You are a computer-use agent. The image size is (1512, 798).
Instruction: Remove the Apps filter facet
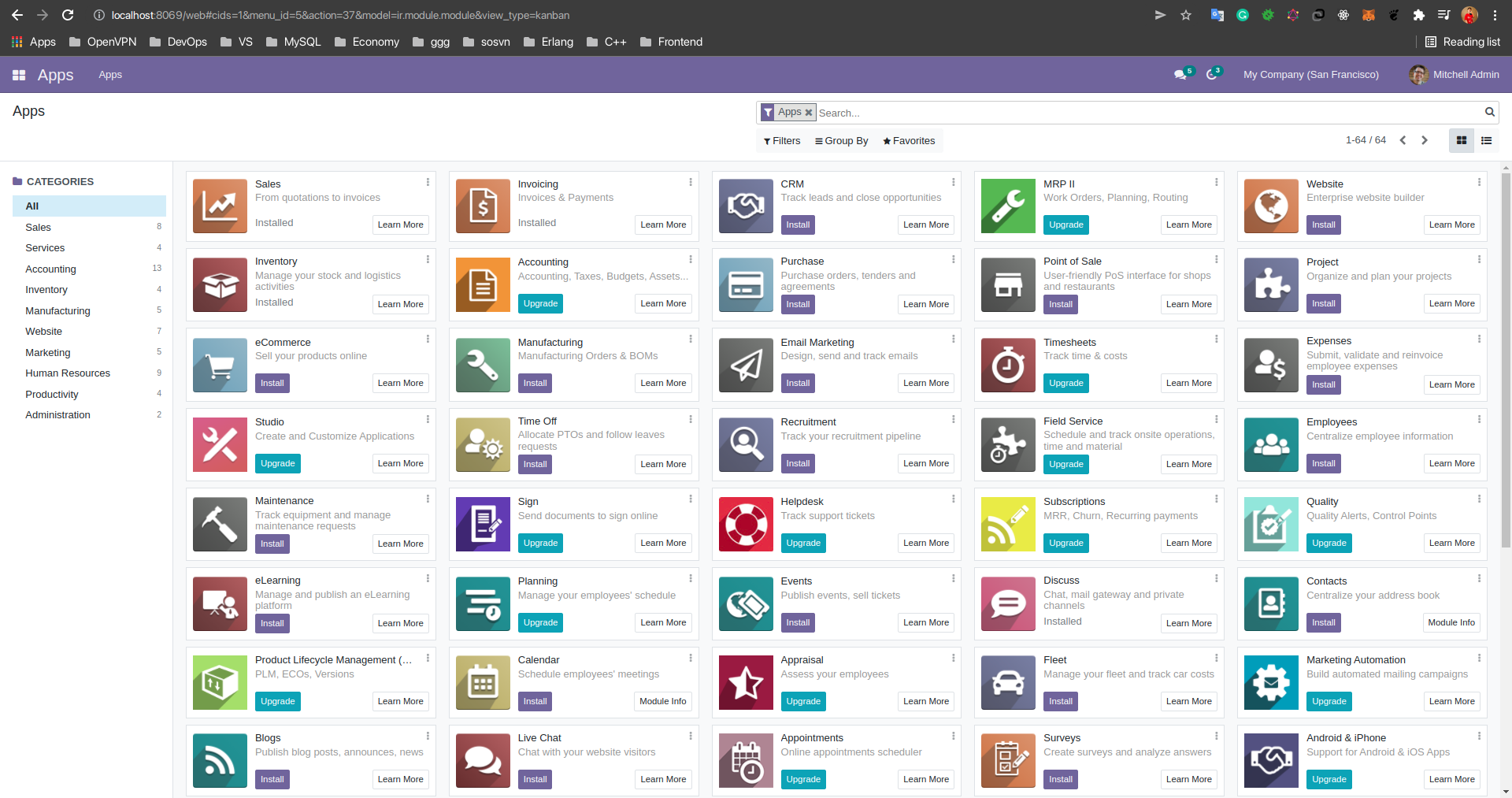click(808, 113)
